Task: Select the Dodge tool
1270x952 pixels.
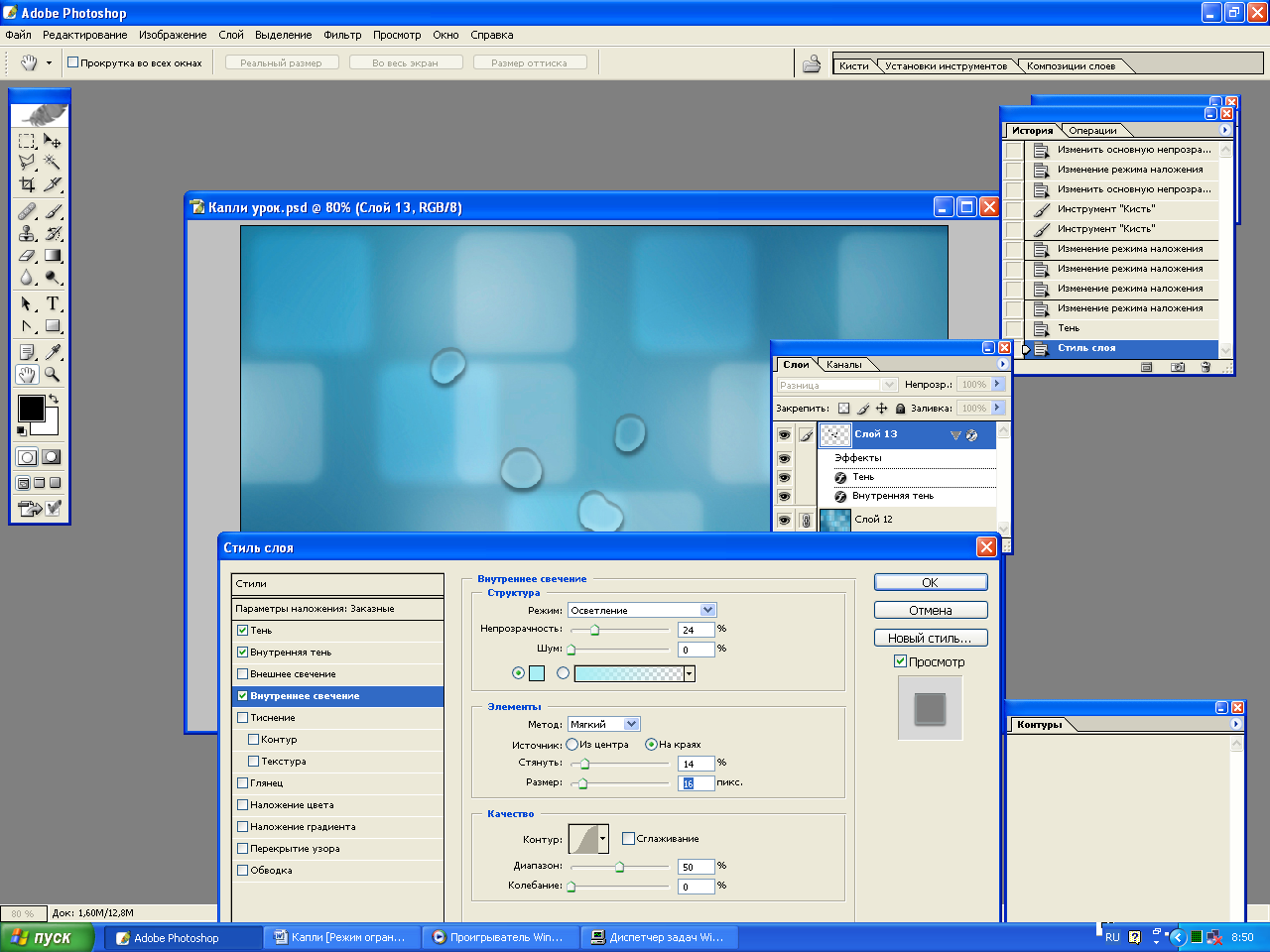Action: click(x=53, y=278)
